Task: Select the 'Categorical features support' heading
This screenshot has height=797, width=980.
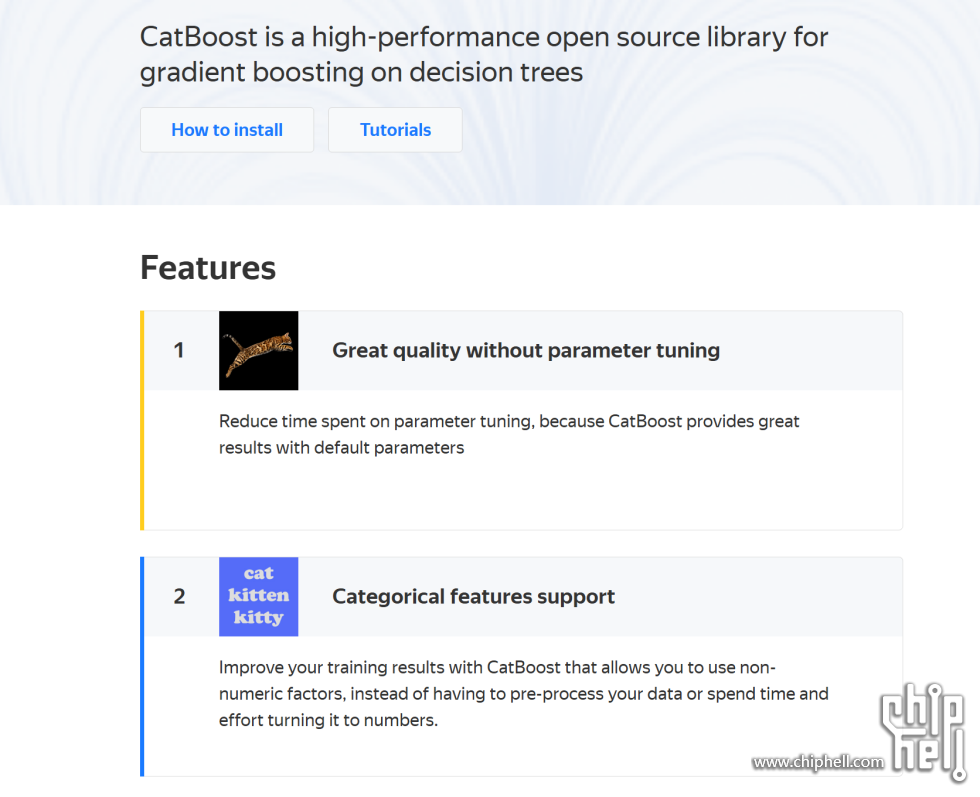Action: pos(473,596)
